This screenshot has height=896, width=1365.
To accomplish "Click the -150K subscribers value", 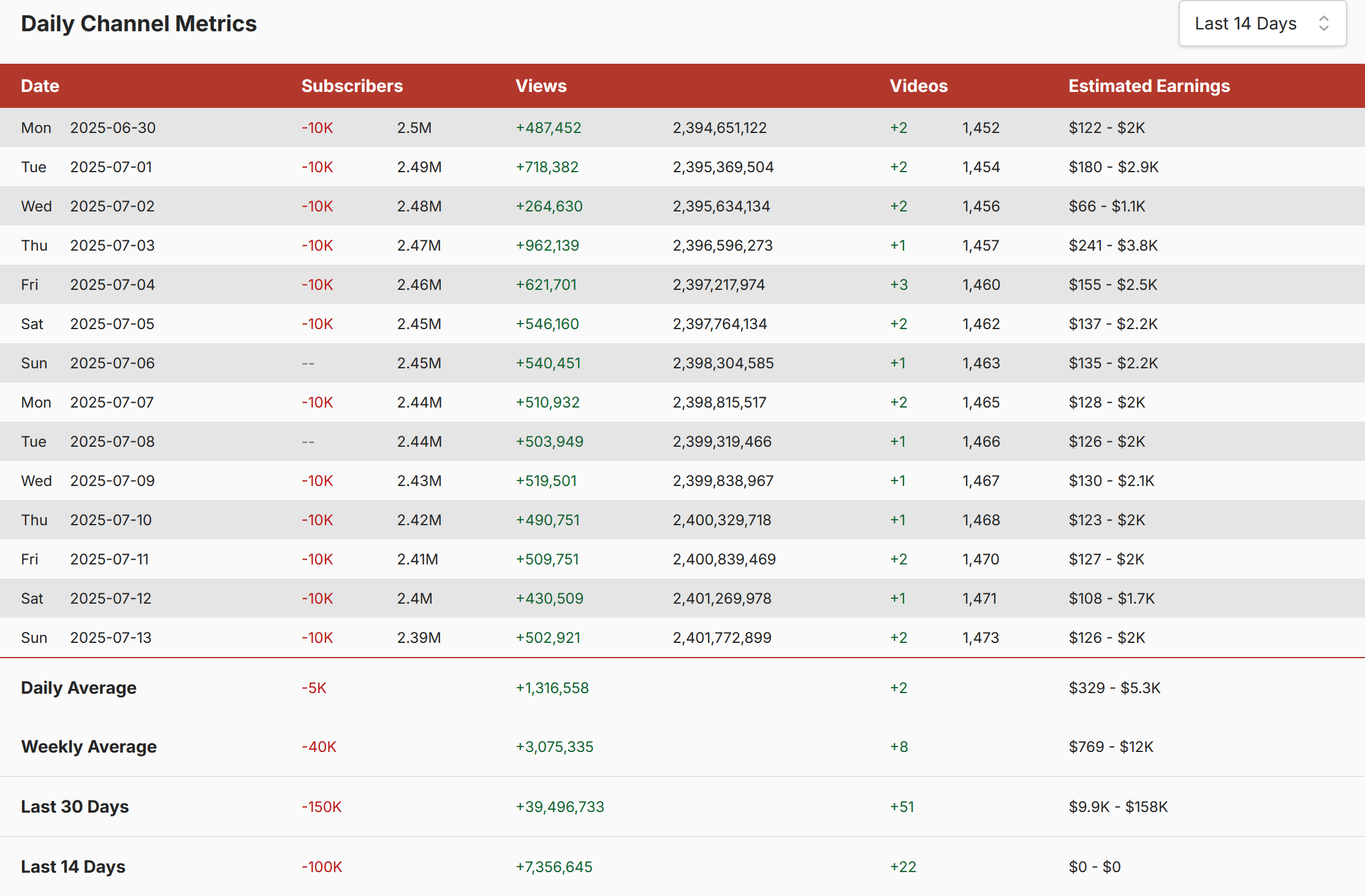I will (321, 807).
